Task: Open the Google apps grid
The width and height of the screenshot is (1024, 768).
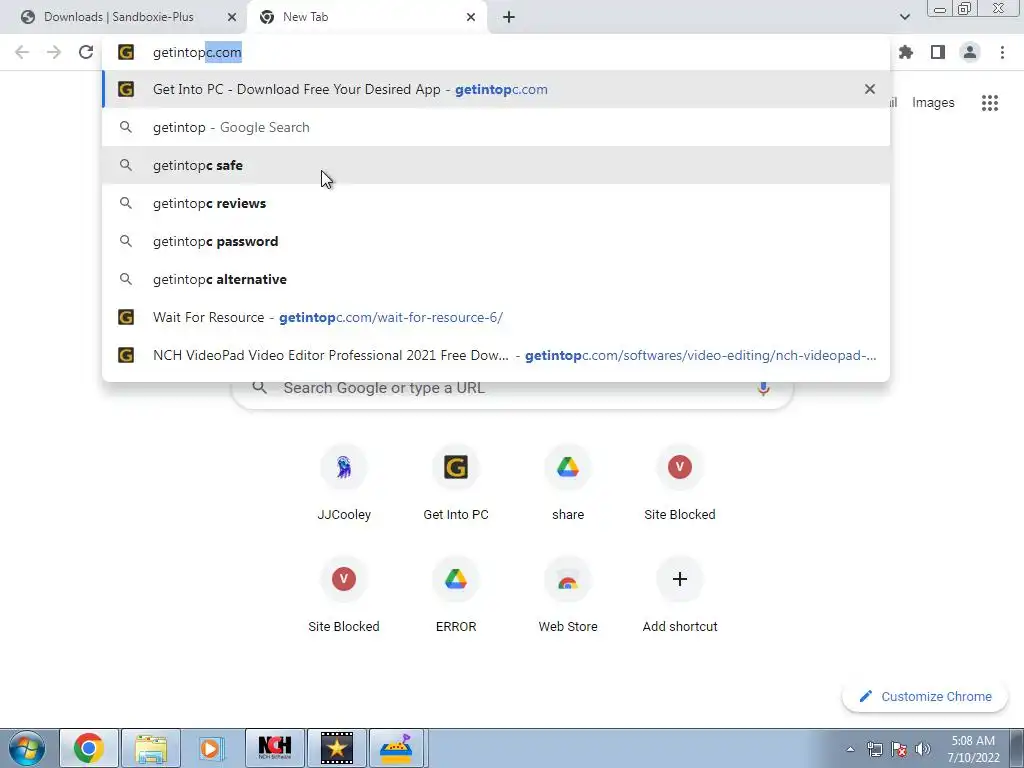Action: 990,103
